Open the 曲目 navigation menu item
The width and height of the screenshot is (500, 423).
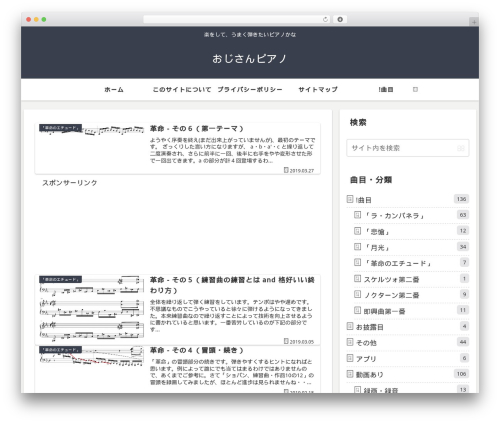[x=386, y=90]
